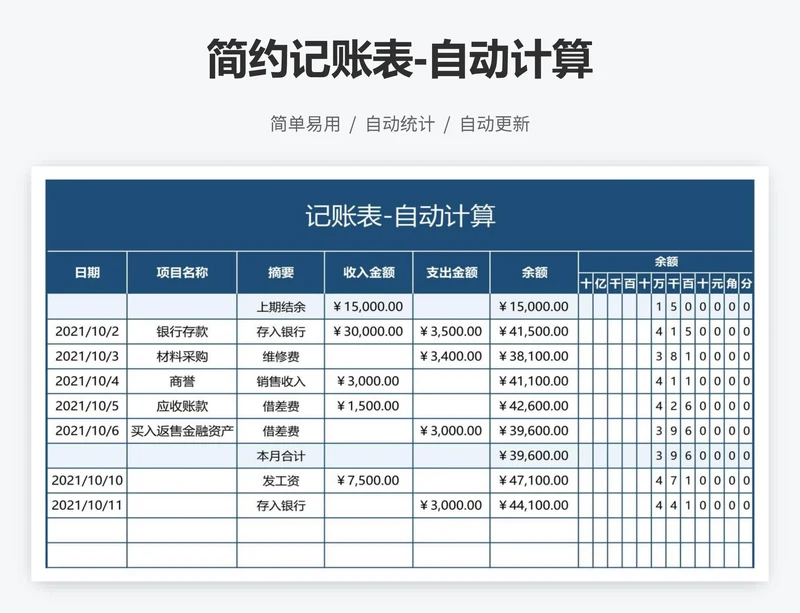Select the 销售收入 summary cell
This screenshot has height=613, width=800.
tap(281, 381)
